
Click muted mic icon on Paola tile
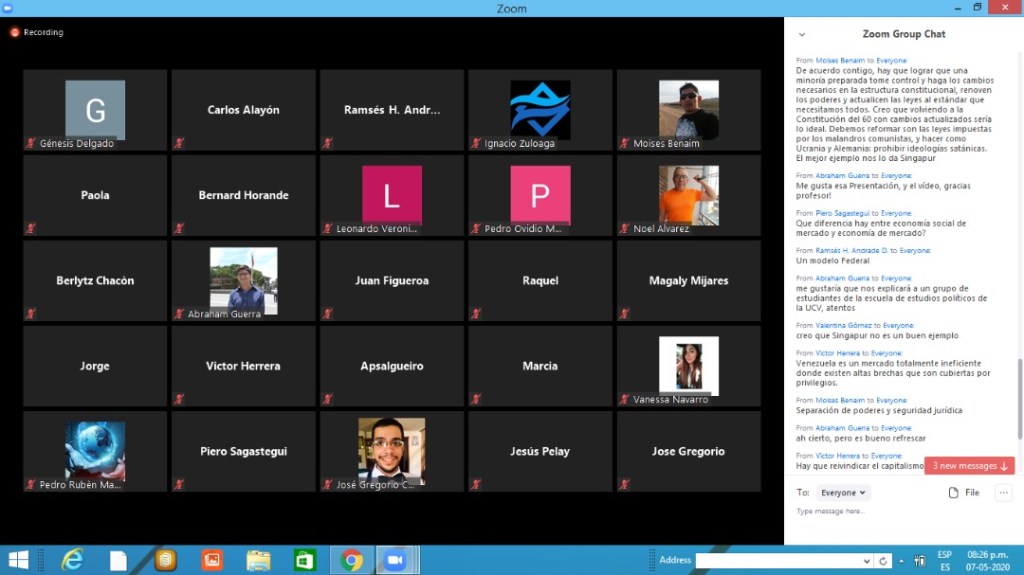tap(32, 228)
